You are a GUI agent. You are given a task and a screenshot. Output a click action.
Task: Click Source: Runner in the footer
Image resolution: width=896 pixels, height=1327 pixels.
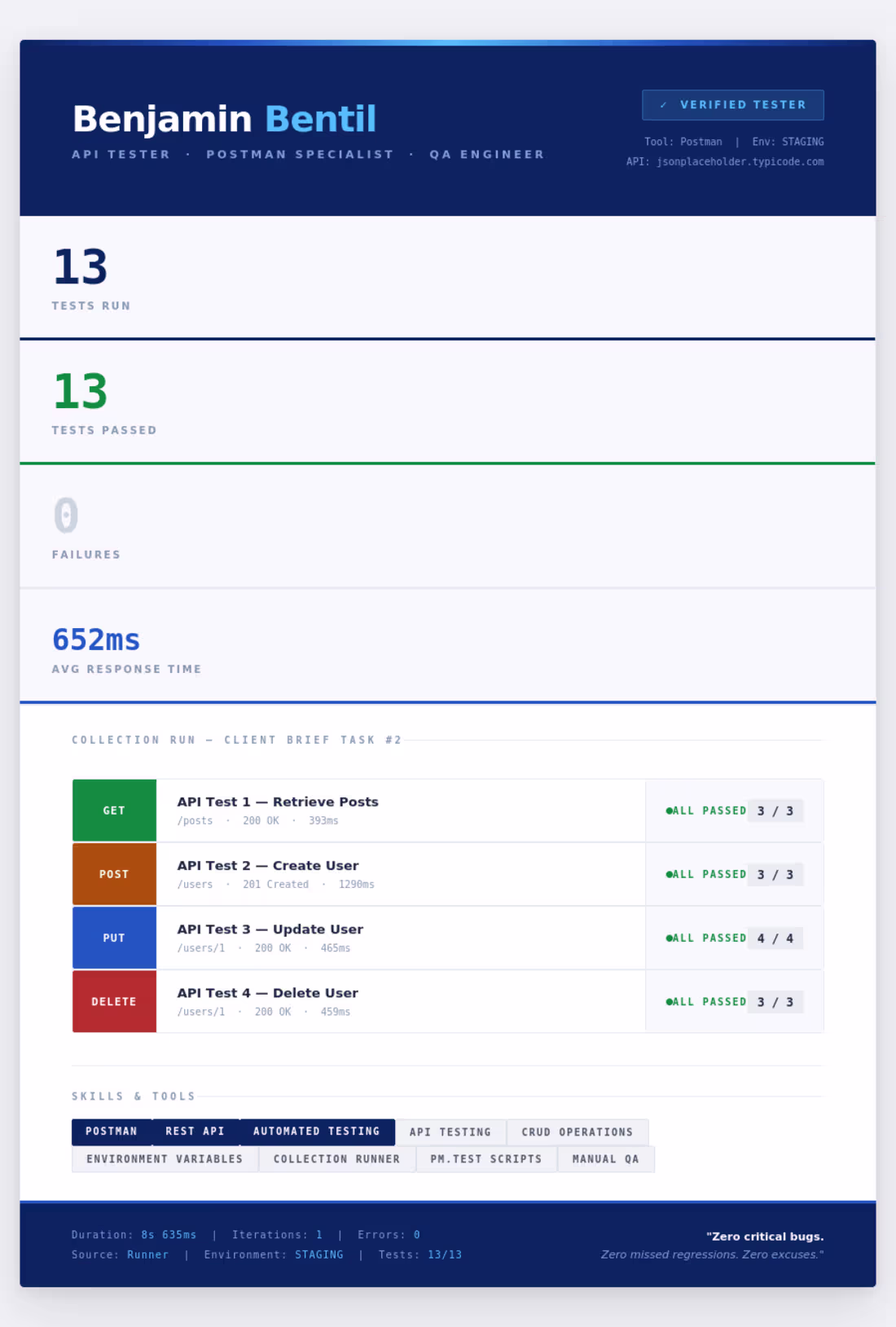pos(120,1254)
